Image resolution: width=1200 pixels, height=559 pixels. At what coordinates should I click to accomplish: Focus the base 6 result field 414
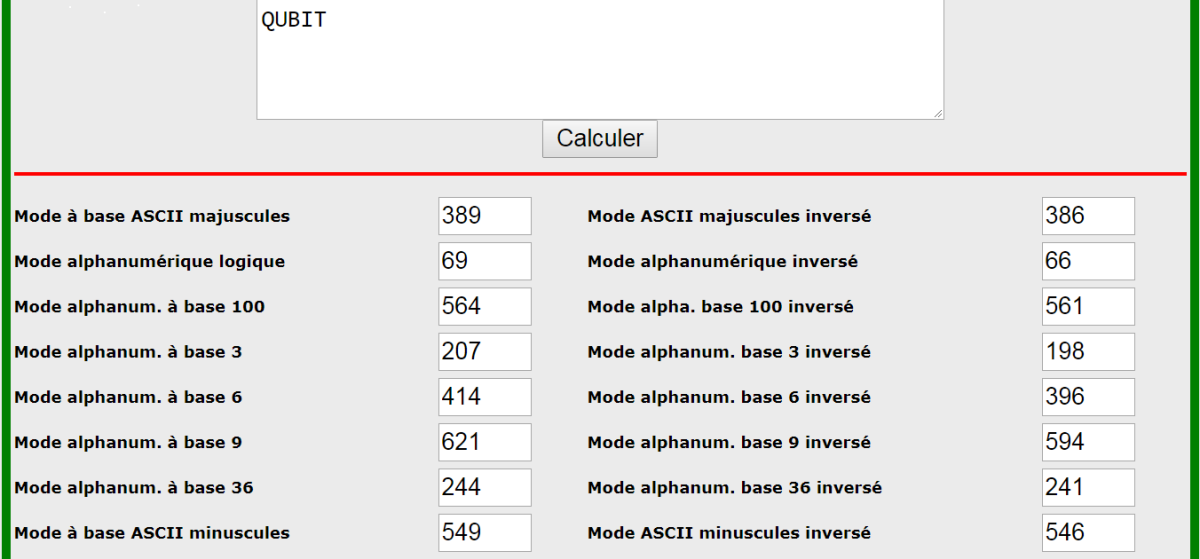pos(484,397)
